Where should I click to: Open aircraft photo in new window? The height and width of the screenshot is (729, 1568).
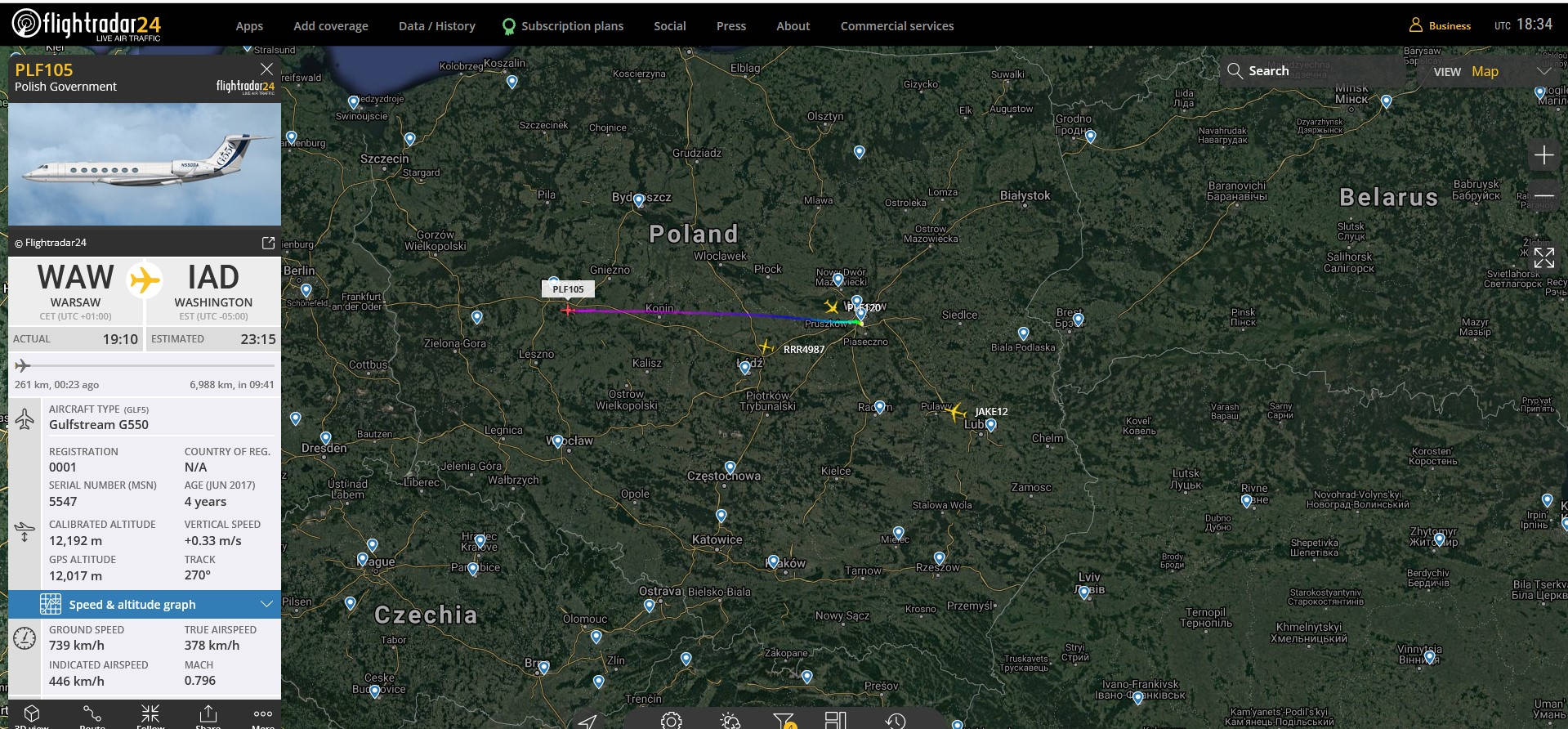[x=268, y=243]
